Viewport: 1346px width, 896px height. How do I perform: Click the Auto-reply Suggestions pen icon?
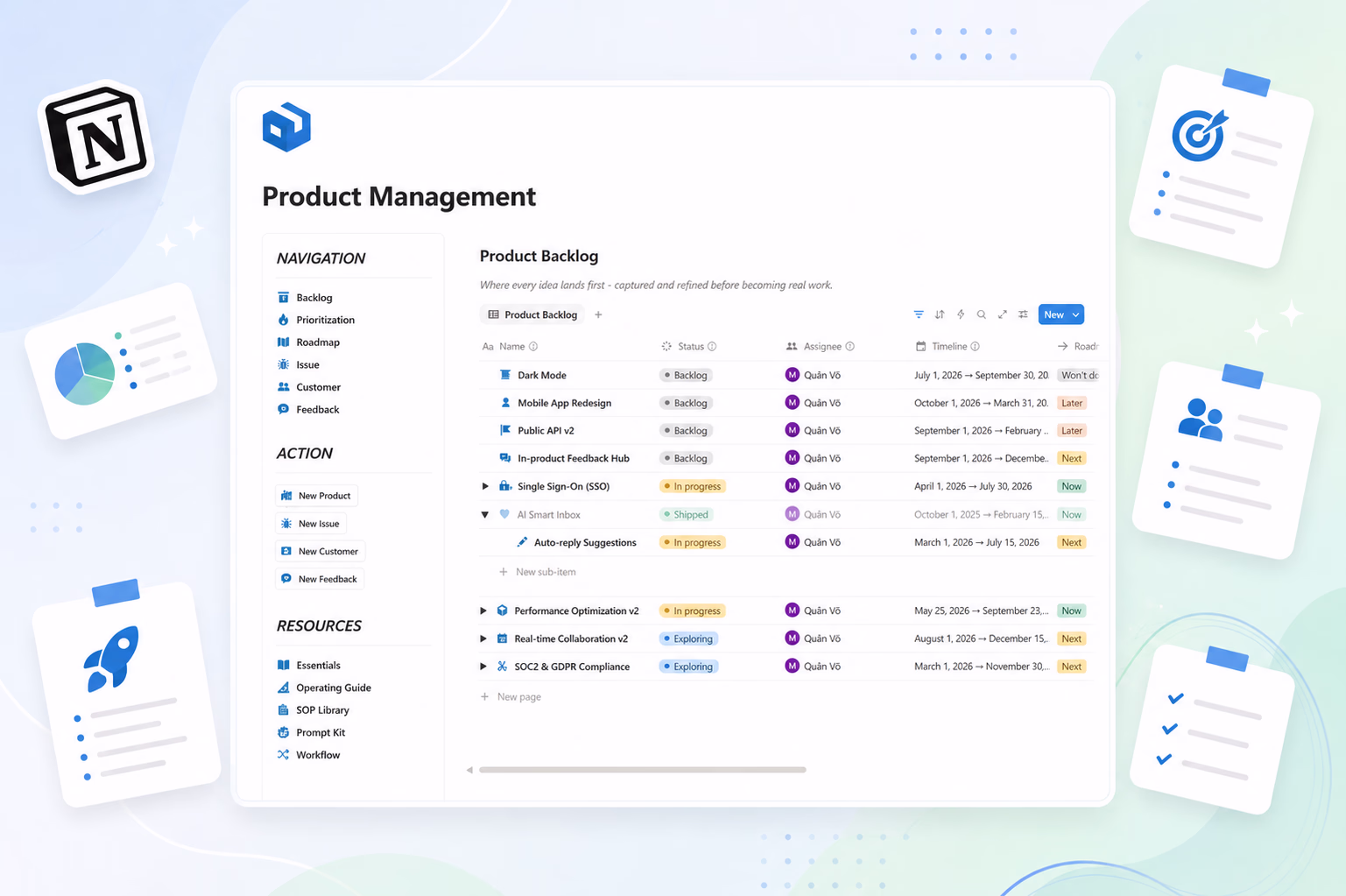click(522, 542)
